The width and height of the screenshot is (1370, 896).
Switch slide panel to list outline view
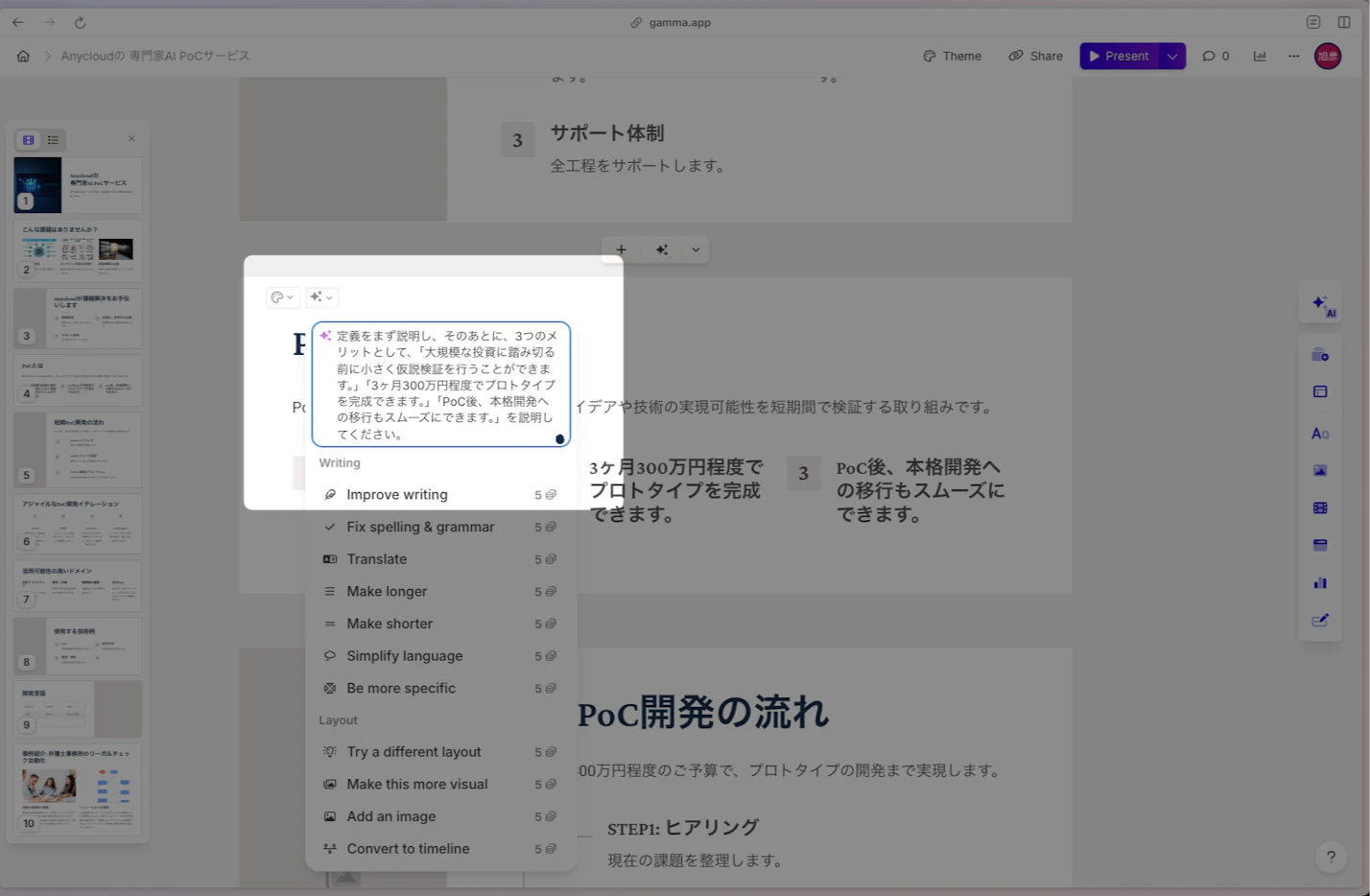pos(53,140)
